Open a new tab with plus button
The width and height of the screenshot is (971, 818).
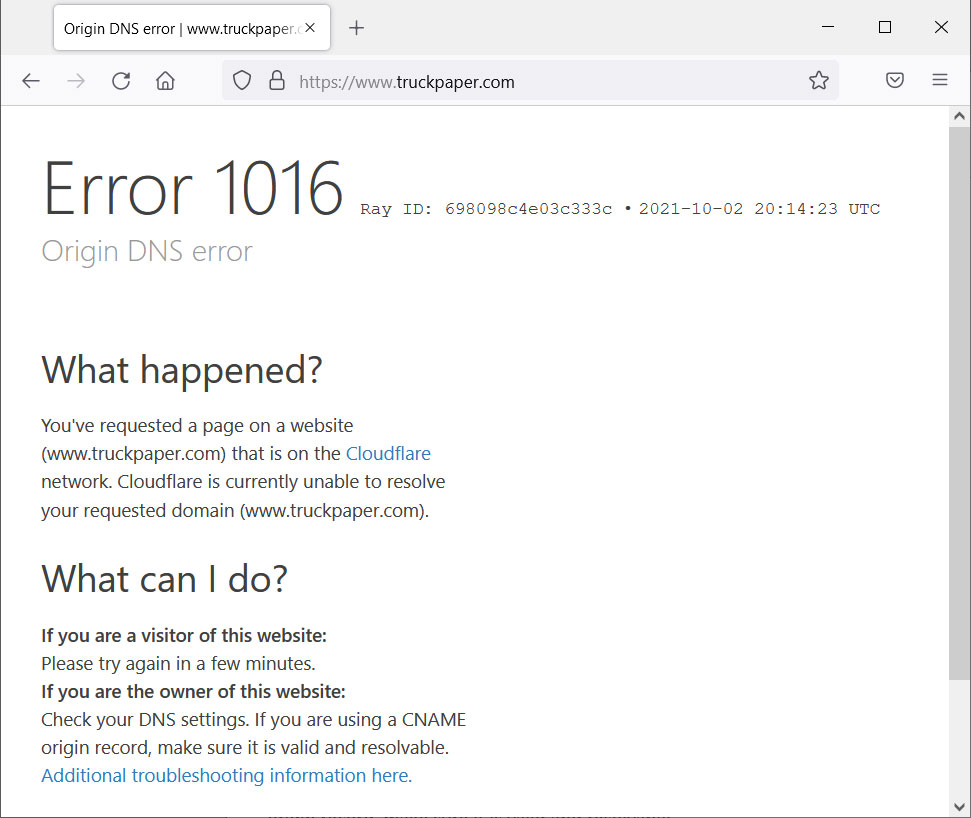click(356, 28)
